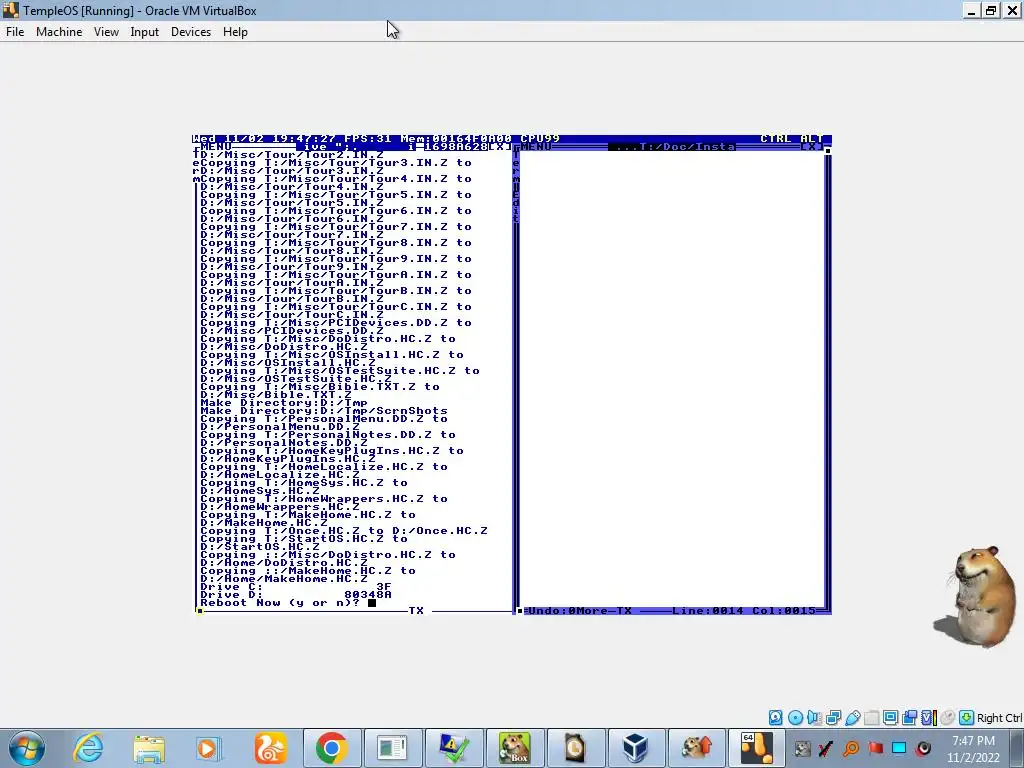Click the red checkmark tray icon

[x=825, y=748]
